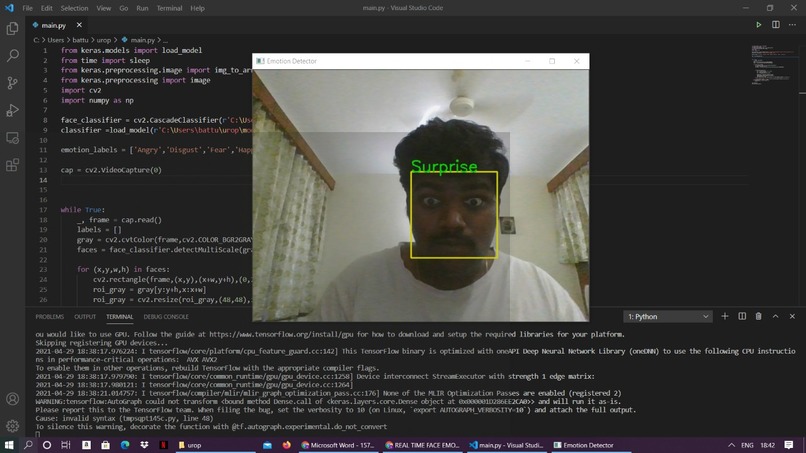Open the Edit menu
806x453 pixels.
coord(47,8)
